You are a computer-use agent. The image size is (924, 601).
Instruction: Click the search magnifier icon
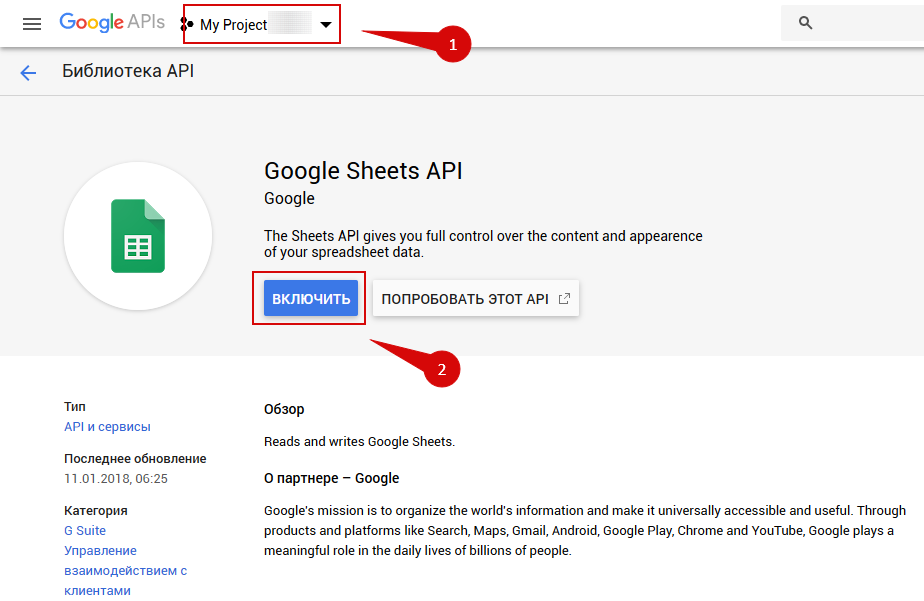pyautogui.click(x=806, y=23)
